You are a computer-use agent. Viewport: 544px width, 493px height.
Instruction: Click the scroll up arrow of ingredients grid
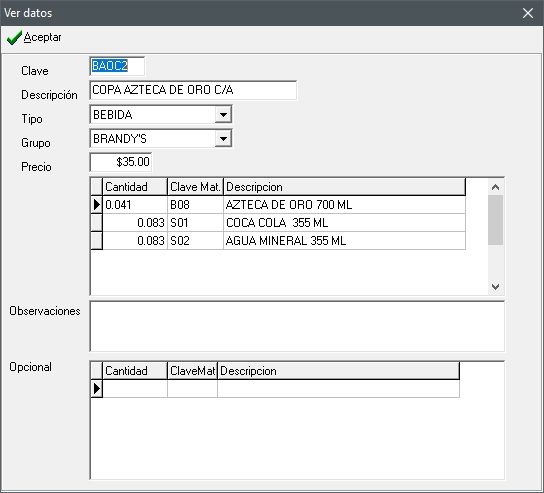(495, 187)
